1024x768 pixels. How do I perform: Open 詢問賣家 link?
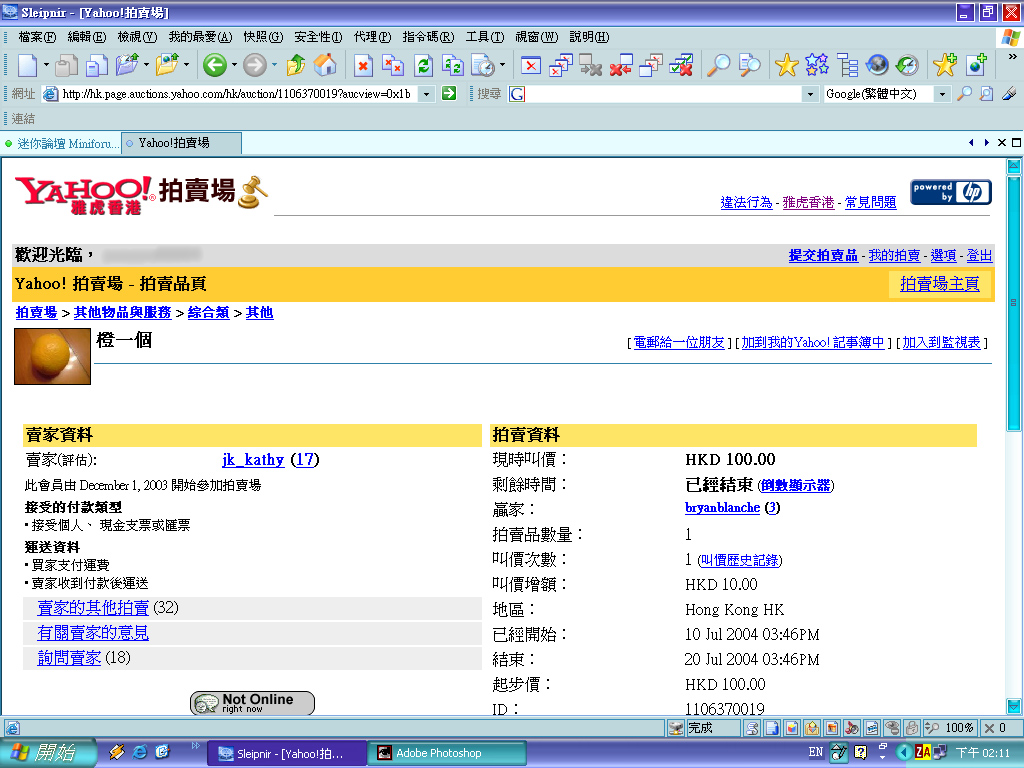[x=69, y=658]
